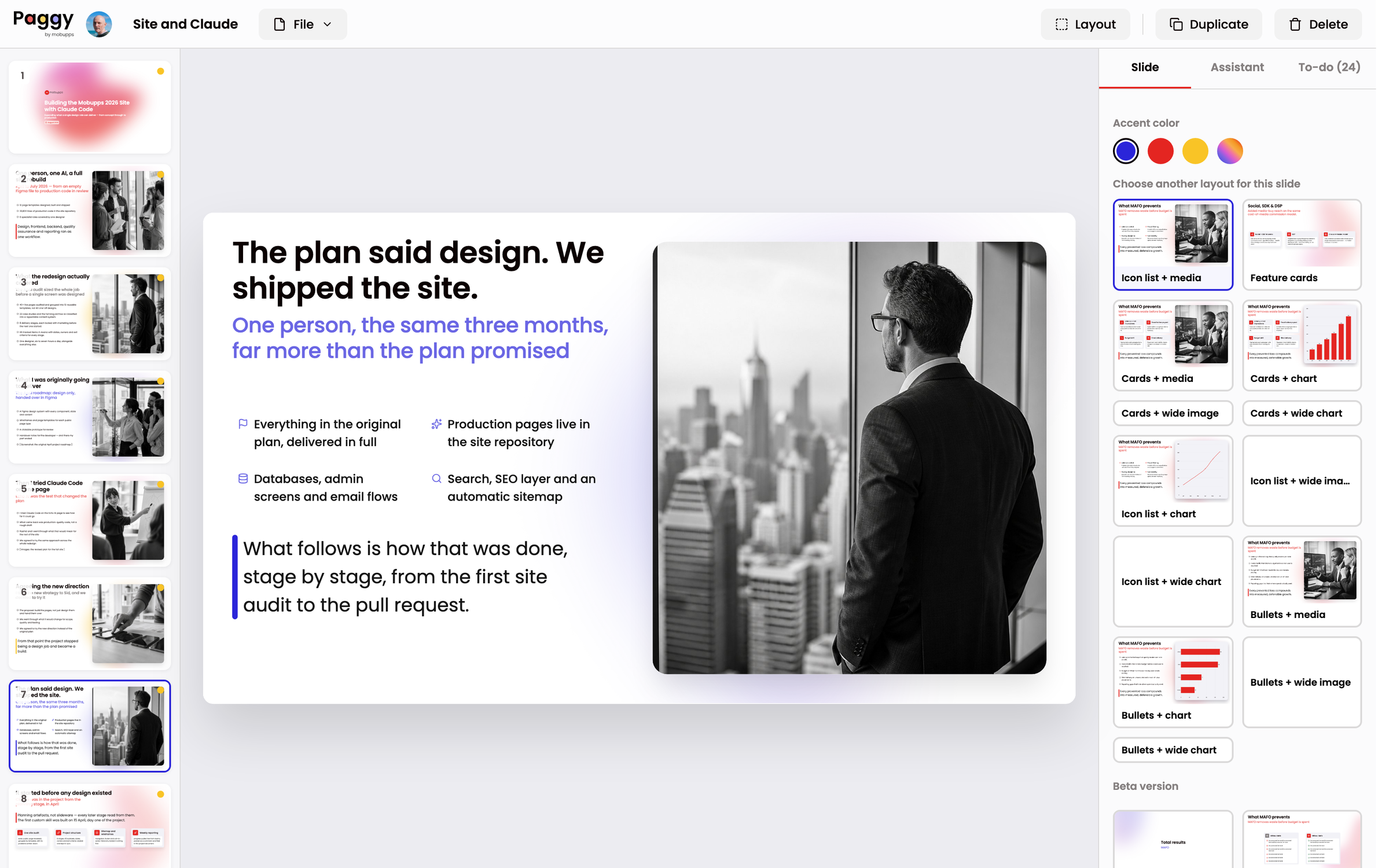Click "Everything in the original plan" text

click(327, 433)
